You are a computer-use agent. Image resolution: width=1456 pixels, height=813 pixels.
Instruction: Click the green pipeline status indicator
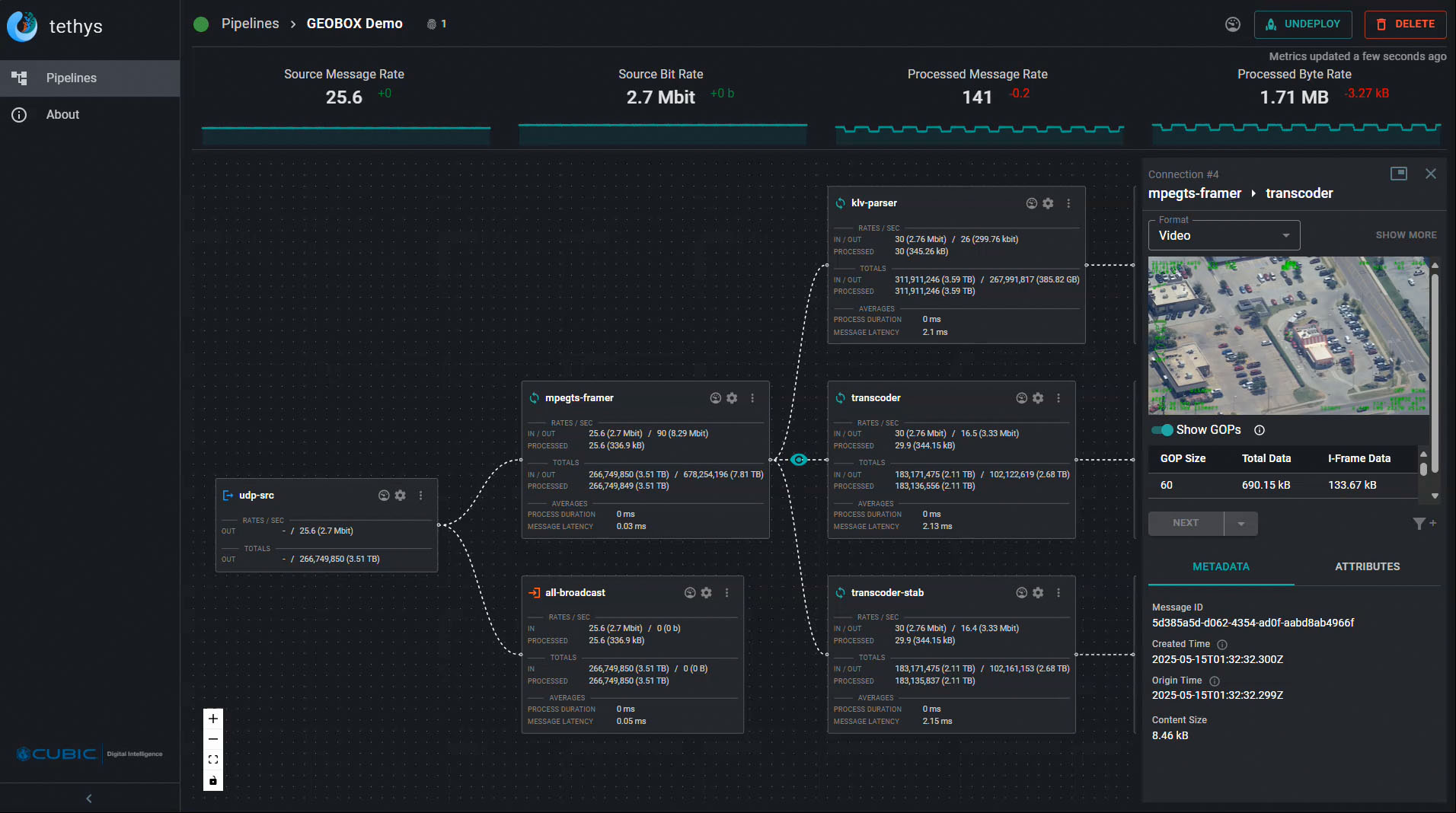coord(201,24)
